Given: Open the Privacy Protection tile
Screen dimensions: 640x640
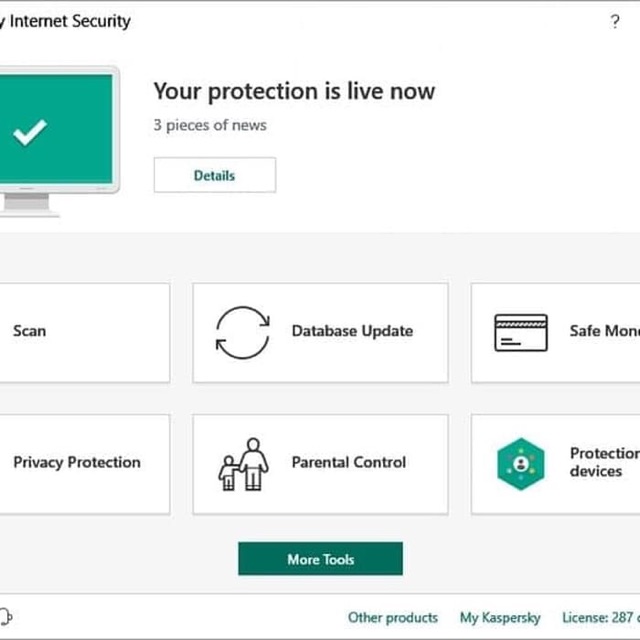Looking at the screenshot, I should click(x=77, y=462).
